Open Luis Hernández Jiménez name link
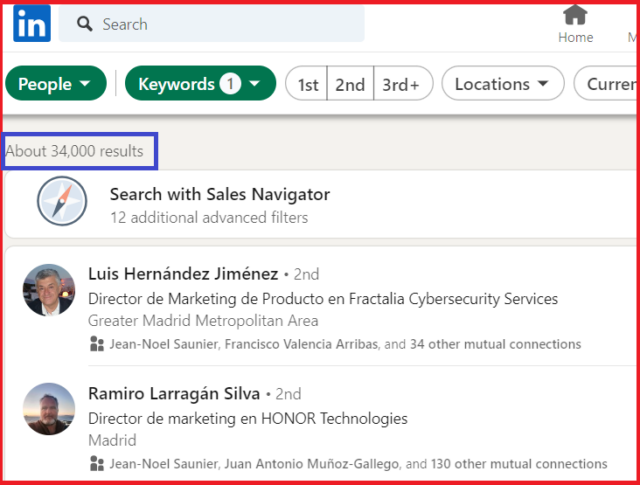The image size is (640, 485). tap(183, 274)
